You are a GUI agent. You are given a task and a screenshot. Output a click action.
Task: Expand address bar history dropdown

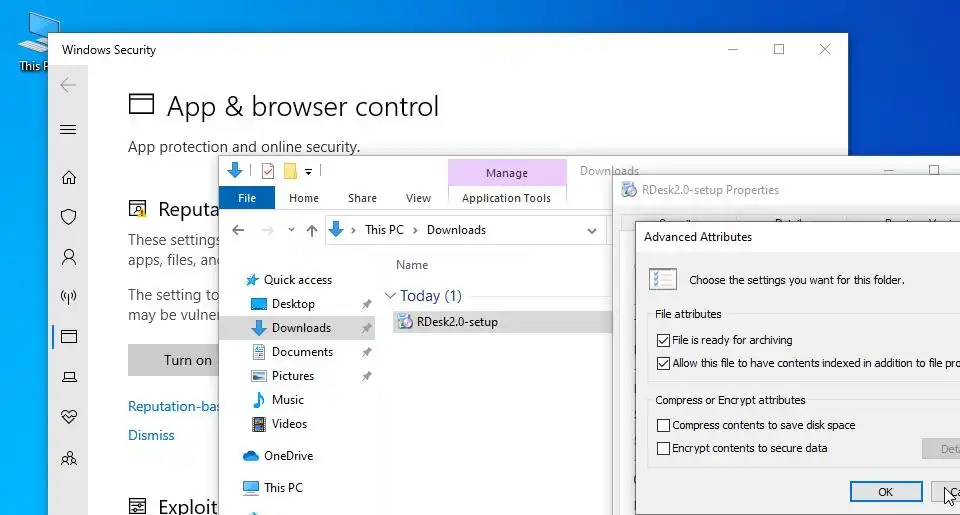591,231
